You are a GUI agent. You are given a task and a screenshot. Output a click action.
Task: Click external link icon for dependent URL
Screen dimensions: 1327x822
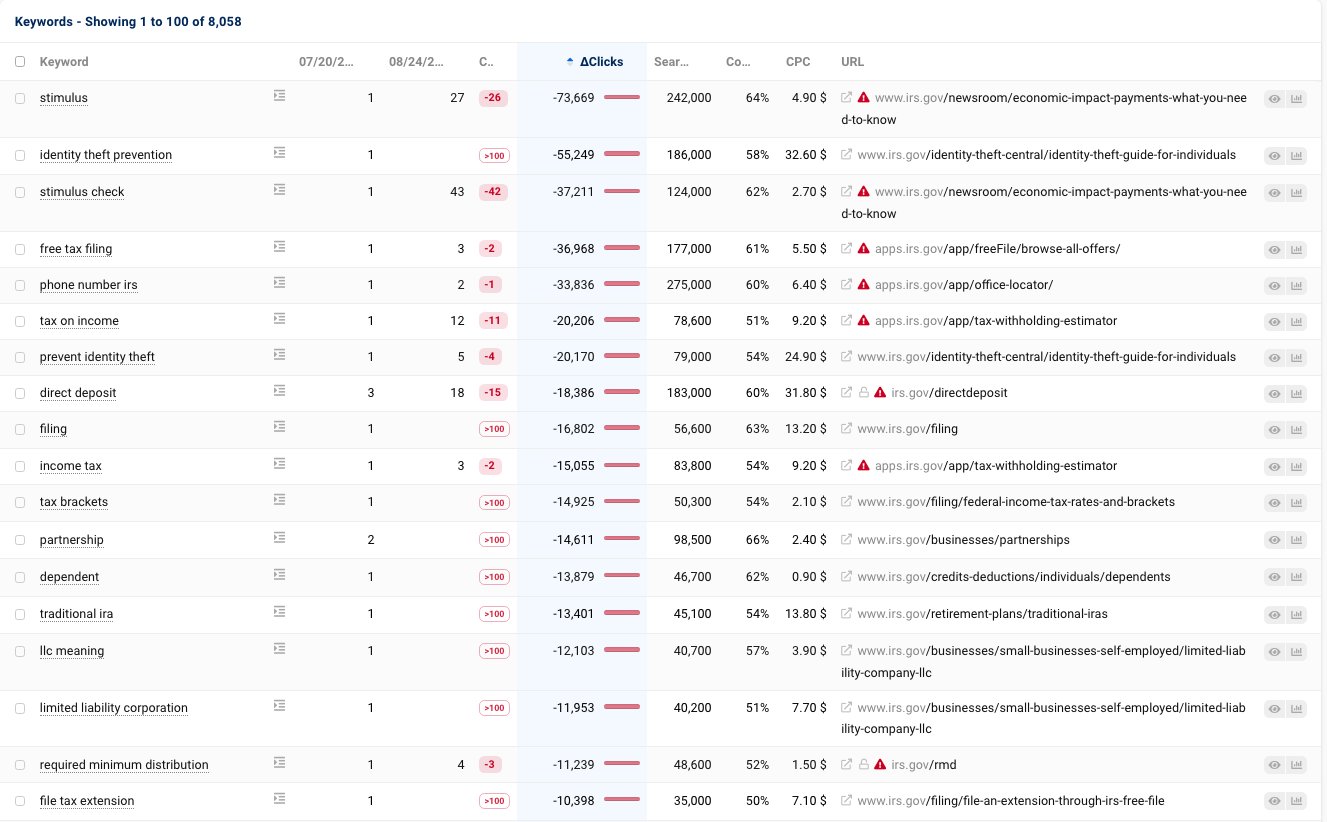click(847, 577)
